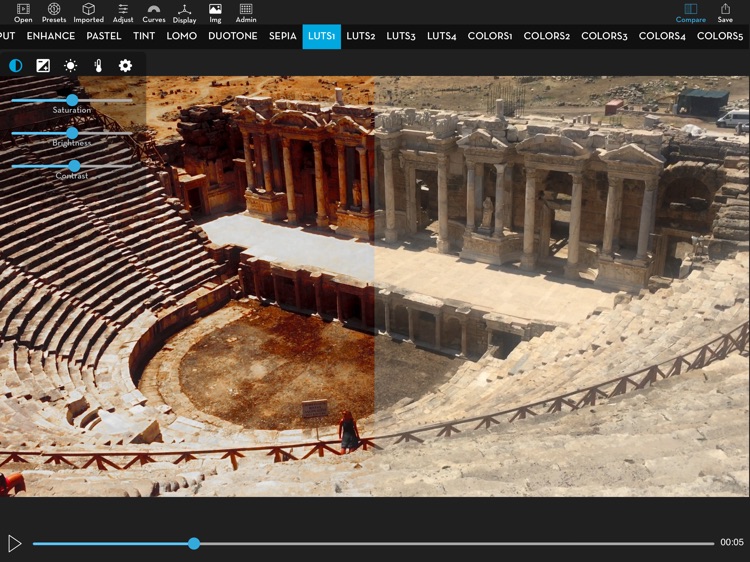Viewport: 750px width, 562px height.
Task: Switch to the PASTEL category tab
Action: coord(104,36)
